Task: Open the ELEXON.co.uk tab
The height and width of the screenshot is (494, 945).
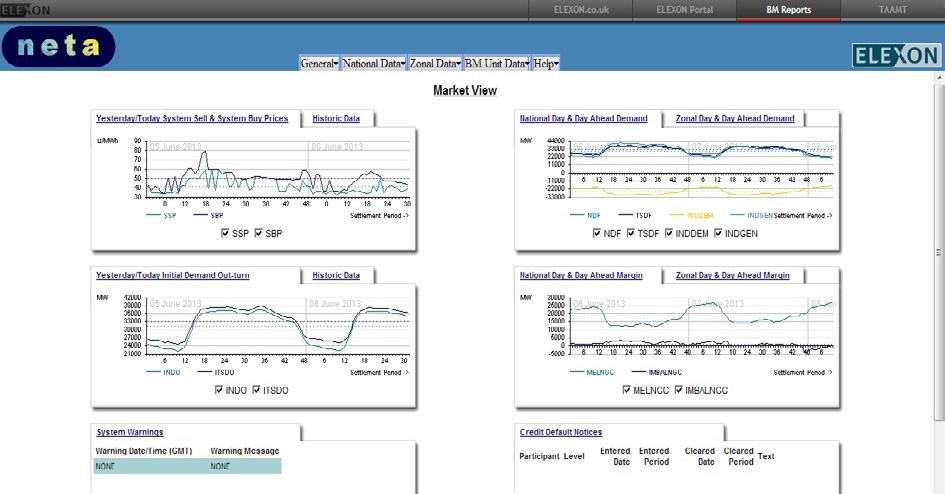Action: coord(581,10)
